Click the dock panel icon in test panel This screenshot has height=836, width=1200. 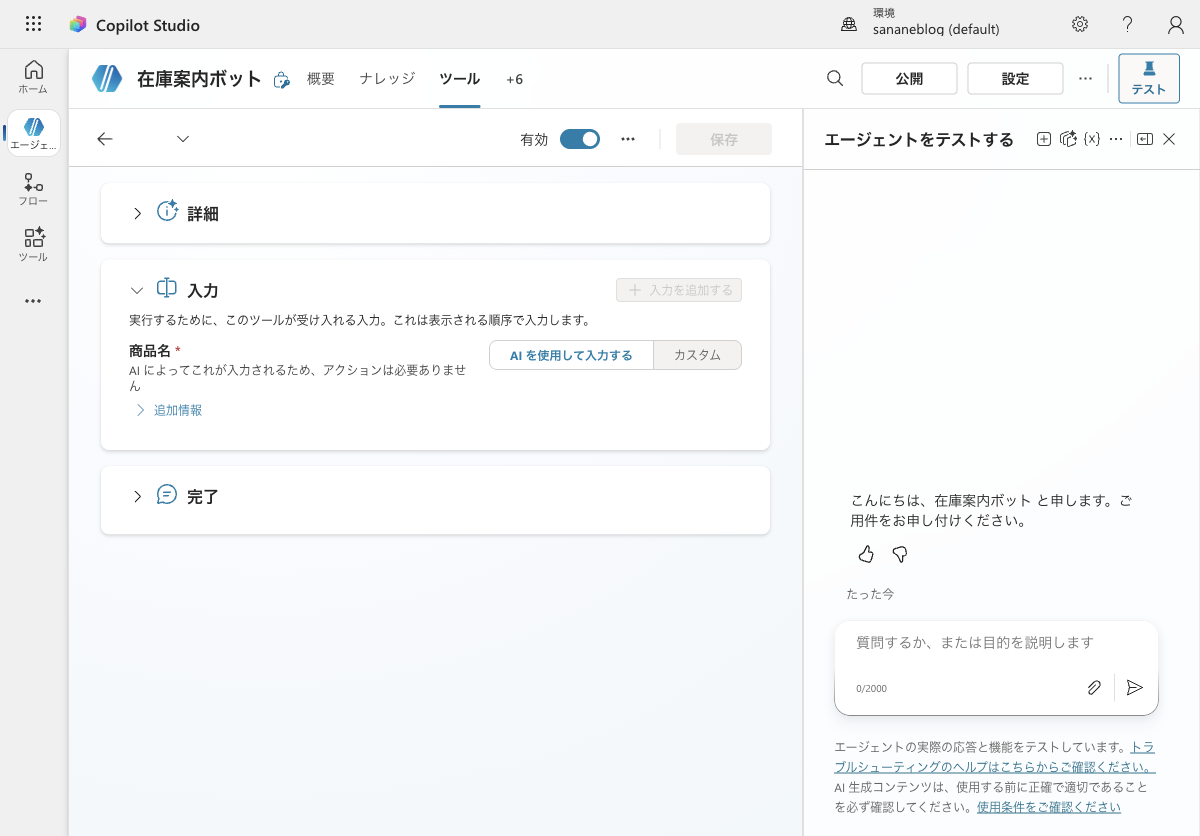(1145, 139)
